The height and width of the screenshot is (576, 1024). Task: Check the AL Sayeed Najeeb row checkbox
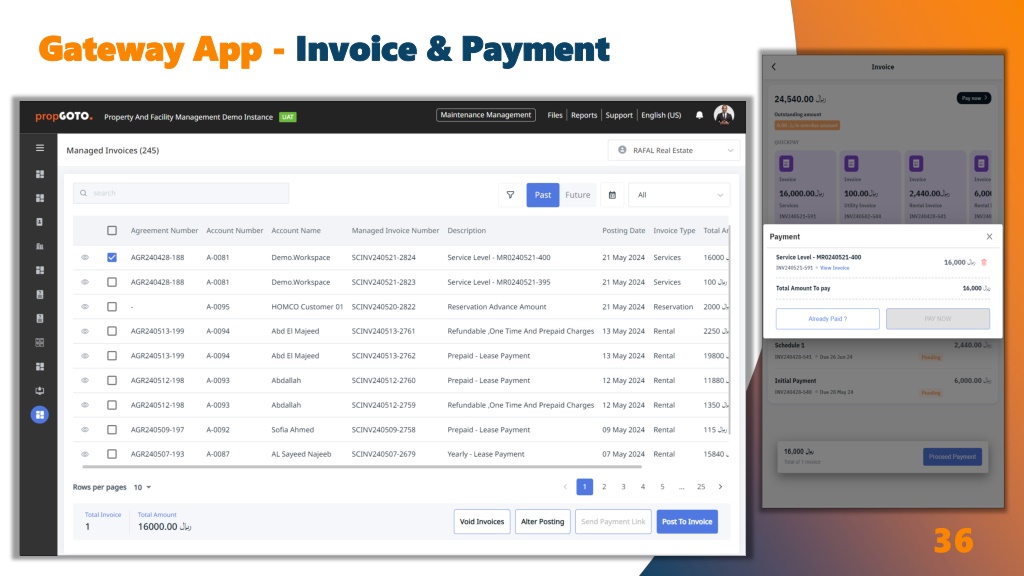pyautogui.click(x=112, y=454)
